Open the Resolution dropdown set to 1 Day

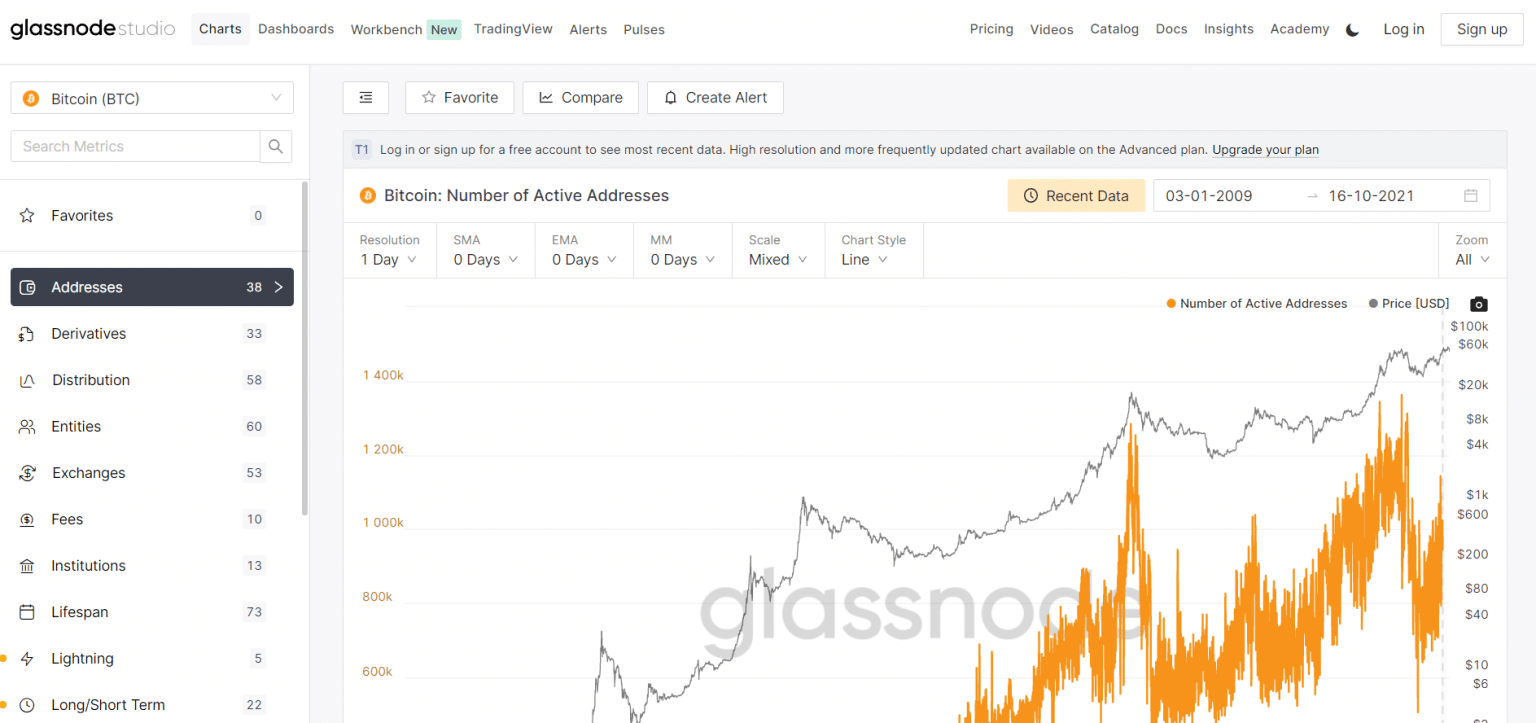pos(389,259)
